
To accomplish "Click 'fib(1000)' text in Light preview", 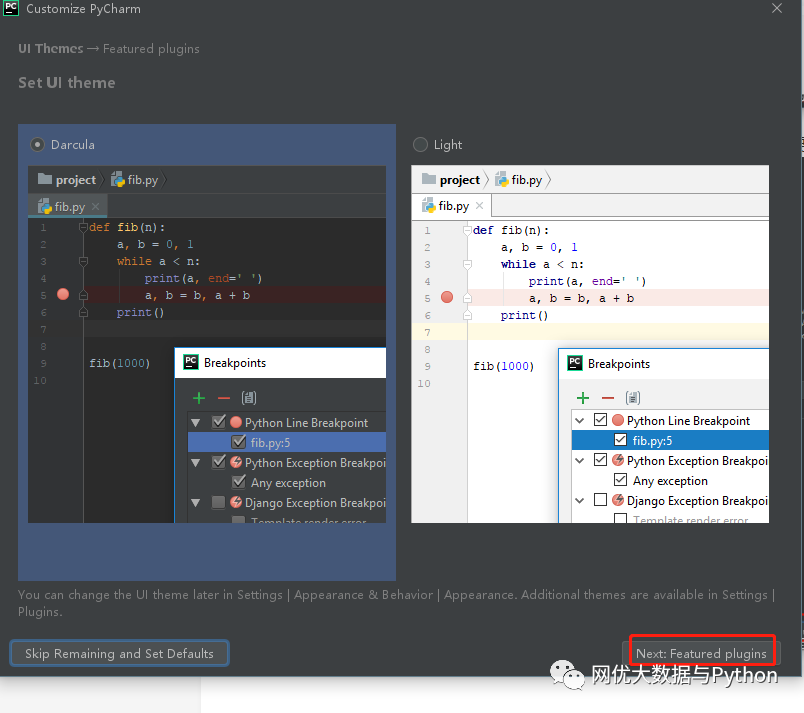I will [504, 366].
